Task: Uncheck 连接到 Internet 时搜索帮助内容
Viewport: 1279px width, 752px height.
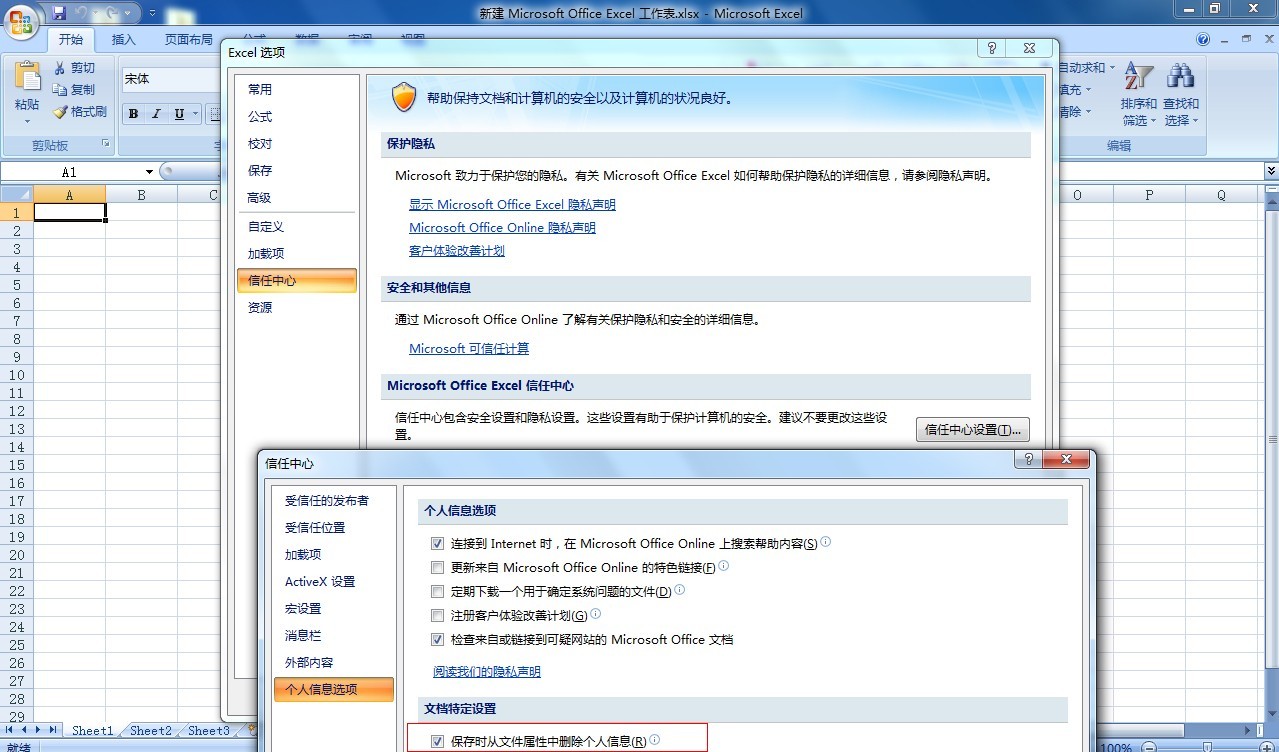Action: pyautogui.click(x=437, y=543)
